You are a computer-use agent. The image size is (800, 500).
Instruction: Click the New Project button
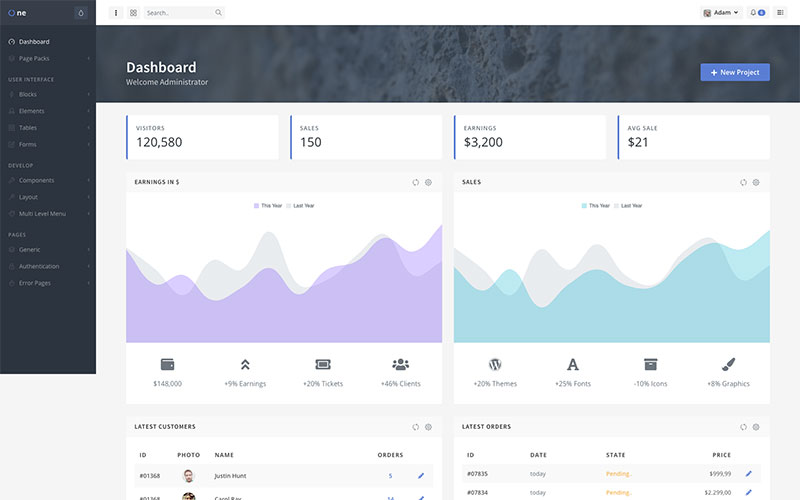(735, 72)
